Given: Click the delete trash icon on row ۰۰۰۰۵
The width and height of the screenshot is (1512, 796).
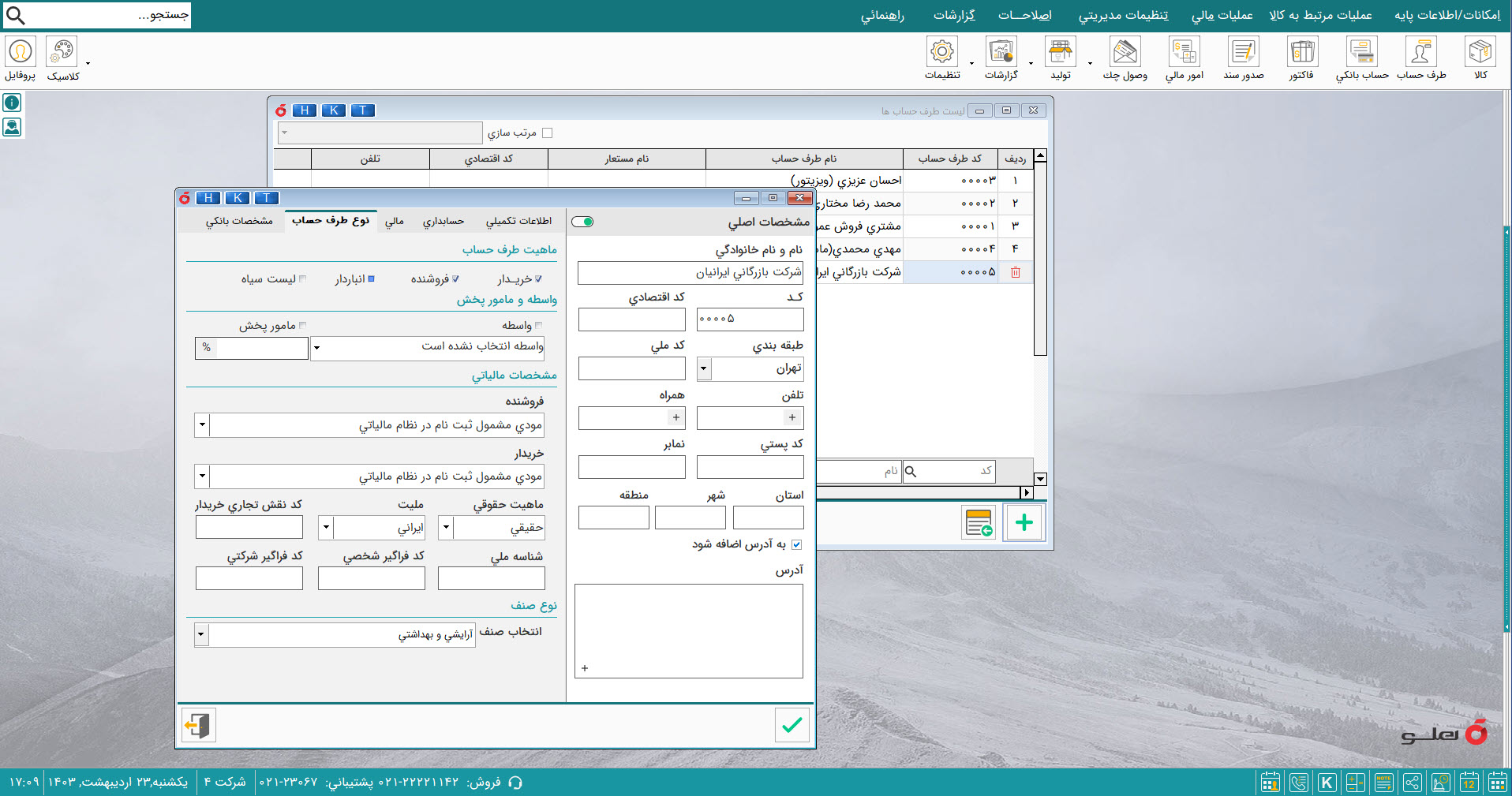Looking at the screenshot, I should (x=1016, y=272).
